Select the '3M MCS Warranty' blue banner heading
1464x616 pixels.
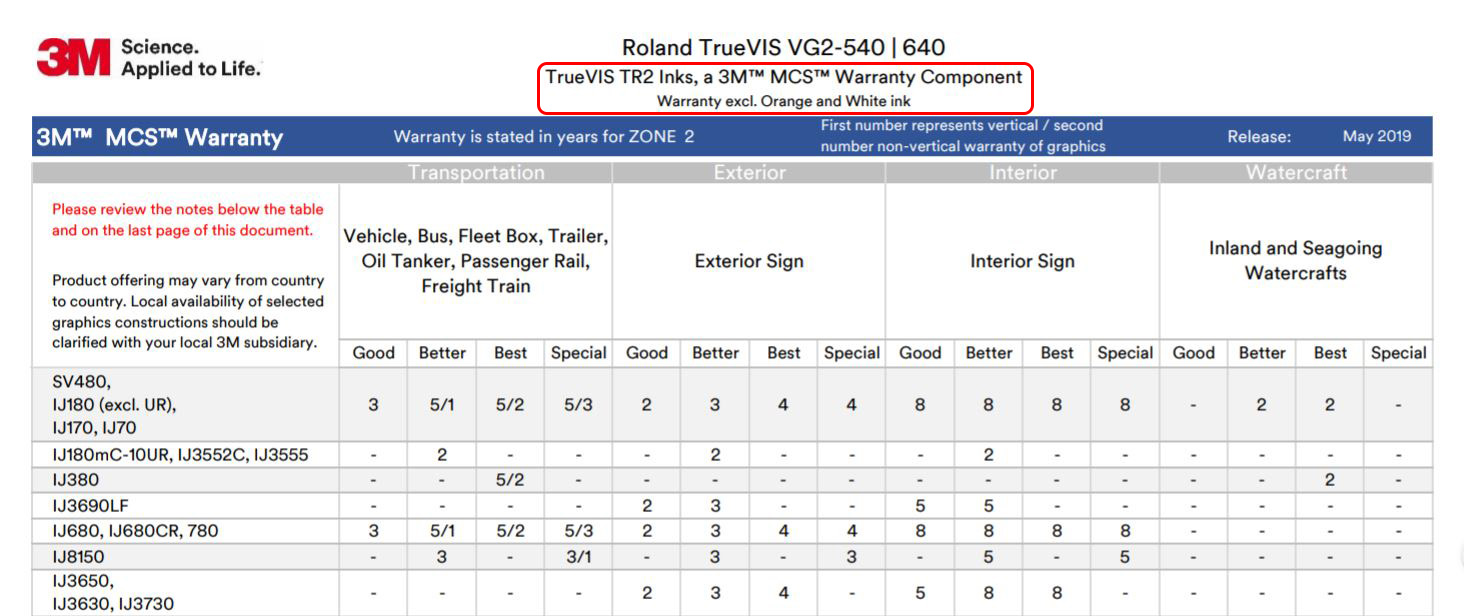click(x=160, y=138)
